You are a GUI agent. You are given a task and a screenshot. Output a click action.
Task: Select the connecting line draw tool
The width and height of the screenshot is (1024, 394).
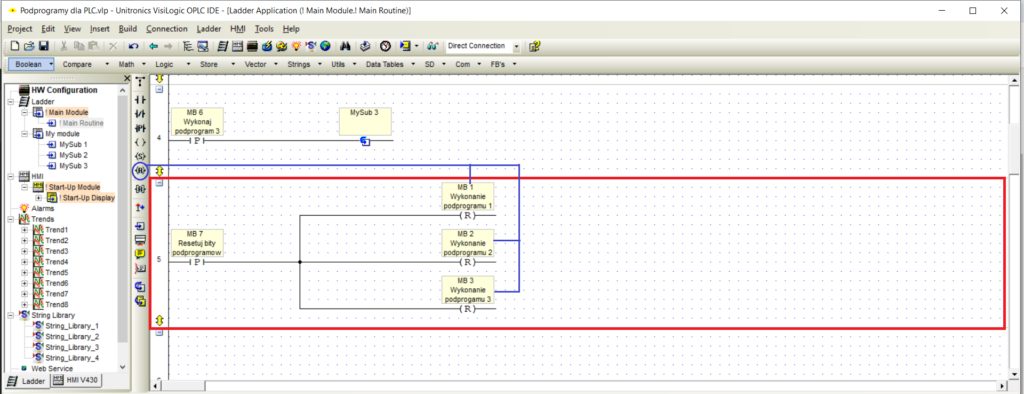coord(139,83)
